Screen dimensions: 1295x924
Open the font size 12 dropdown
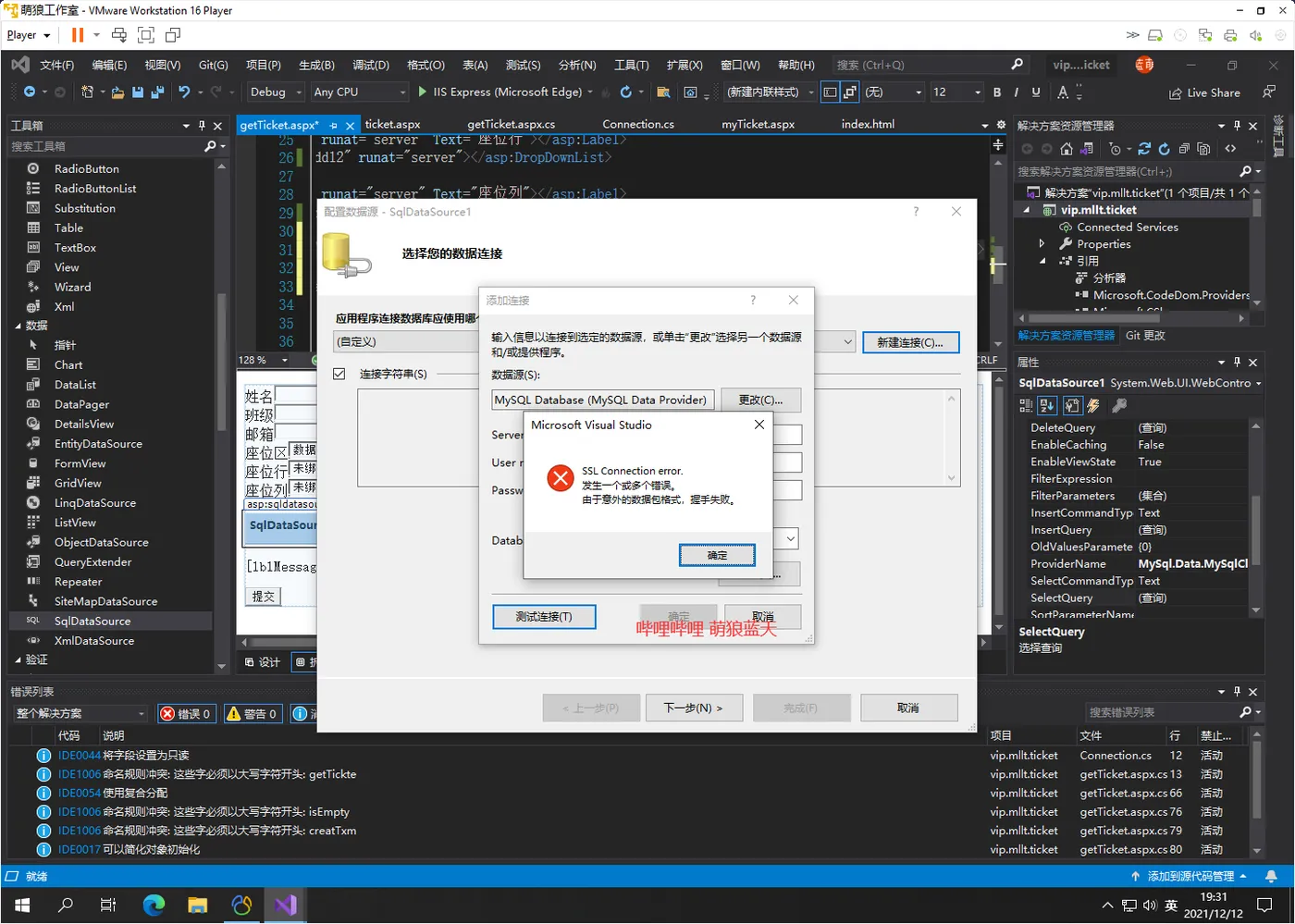(x=956, y=92)
